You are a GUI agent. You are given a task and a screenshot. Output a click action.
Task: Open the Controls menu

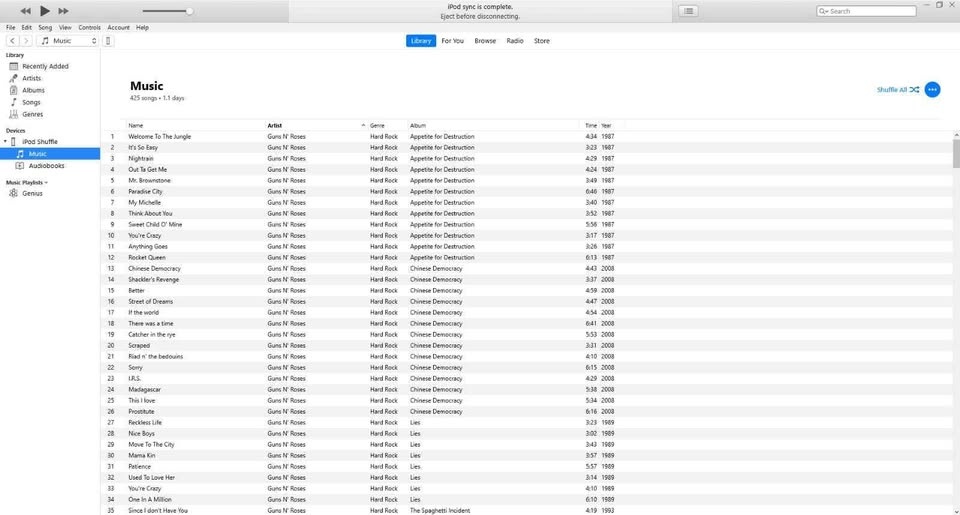point(89,28)
